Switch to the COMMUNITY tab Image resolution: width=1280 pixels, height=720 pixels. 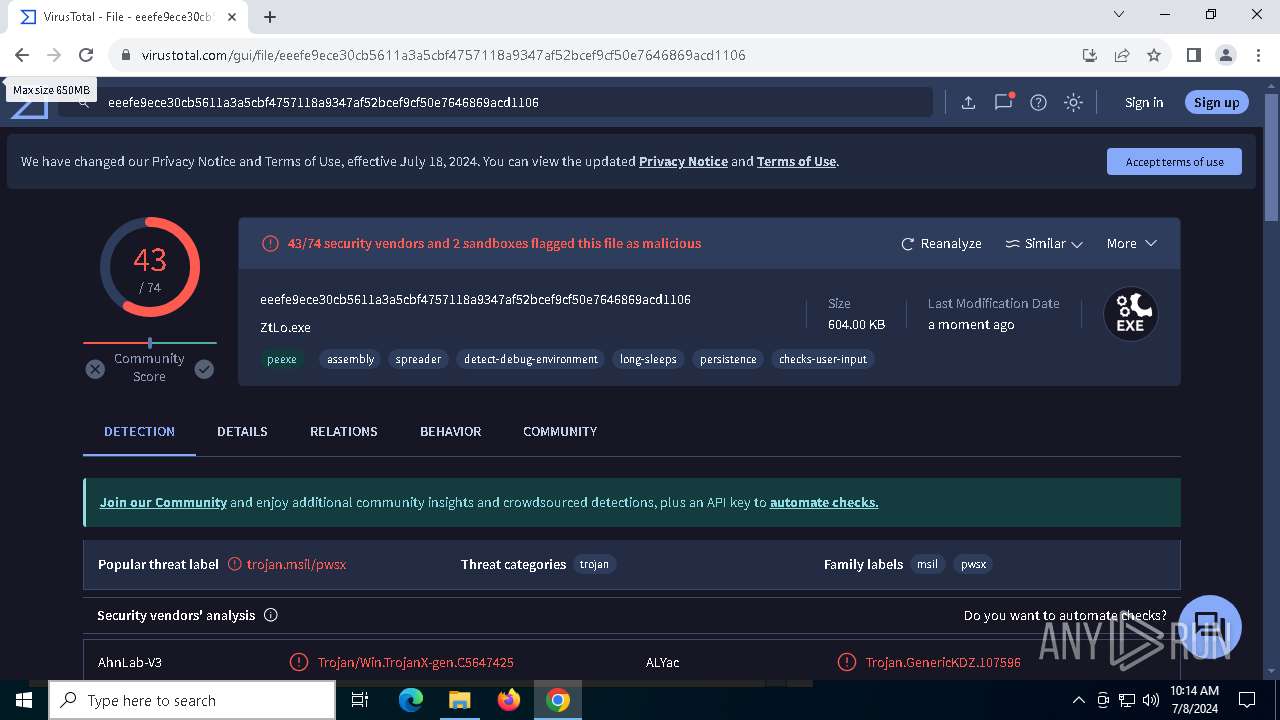pyautogui.click(x=560, y=431)
